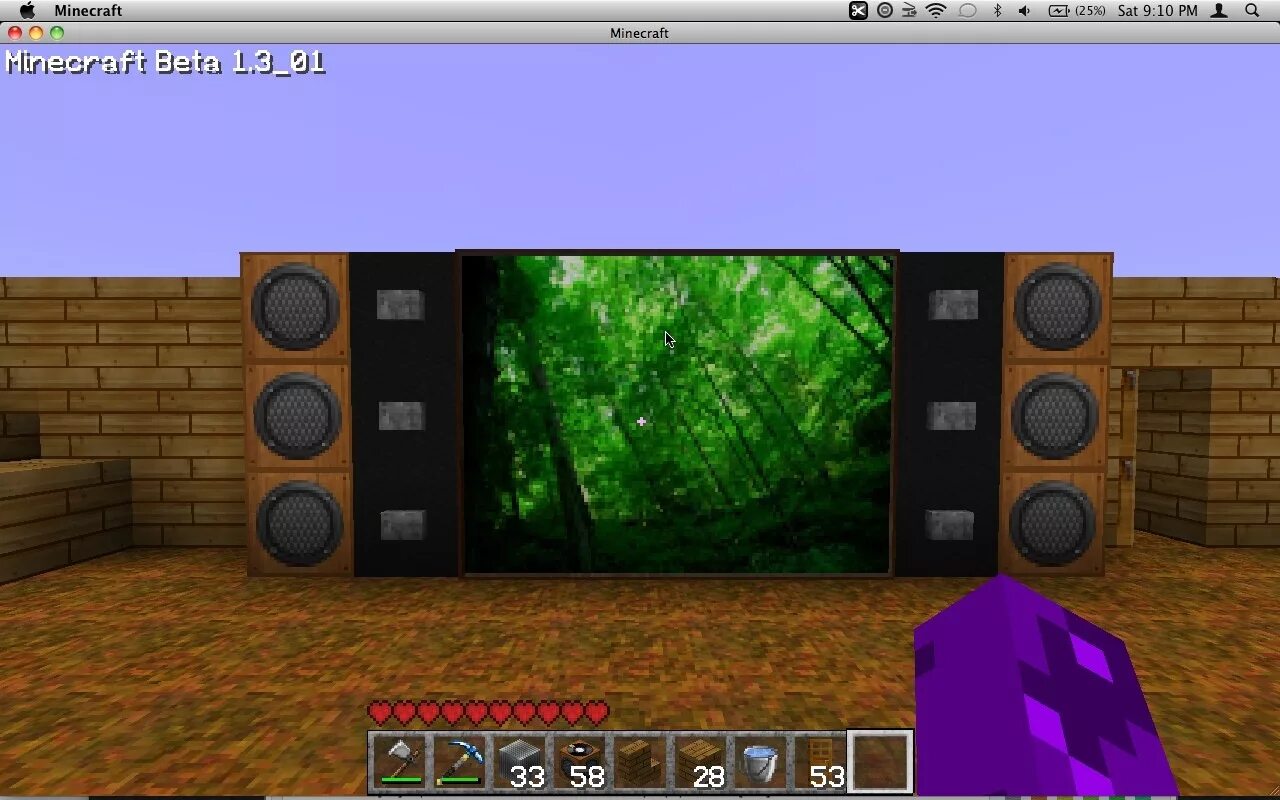Open the volume control menu
Screen dimensions: 1280x800
point(1024,10)
